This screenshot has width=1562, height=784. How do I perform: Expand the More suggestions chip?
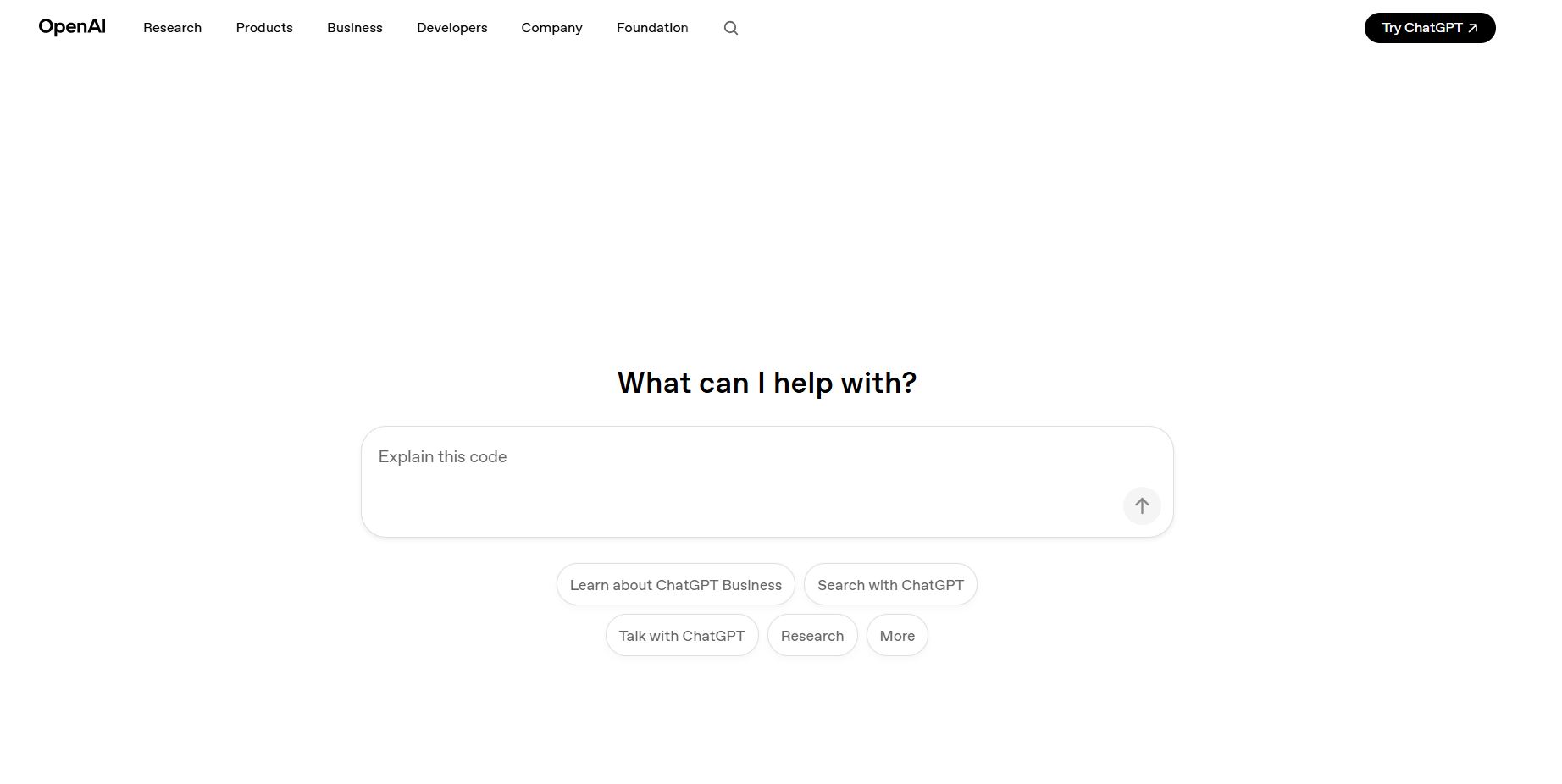pos(897,636)
